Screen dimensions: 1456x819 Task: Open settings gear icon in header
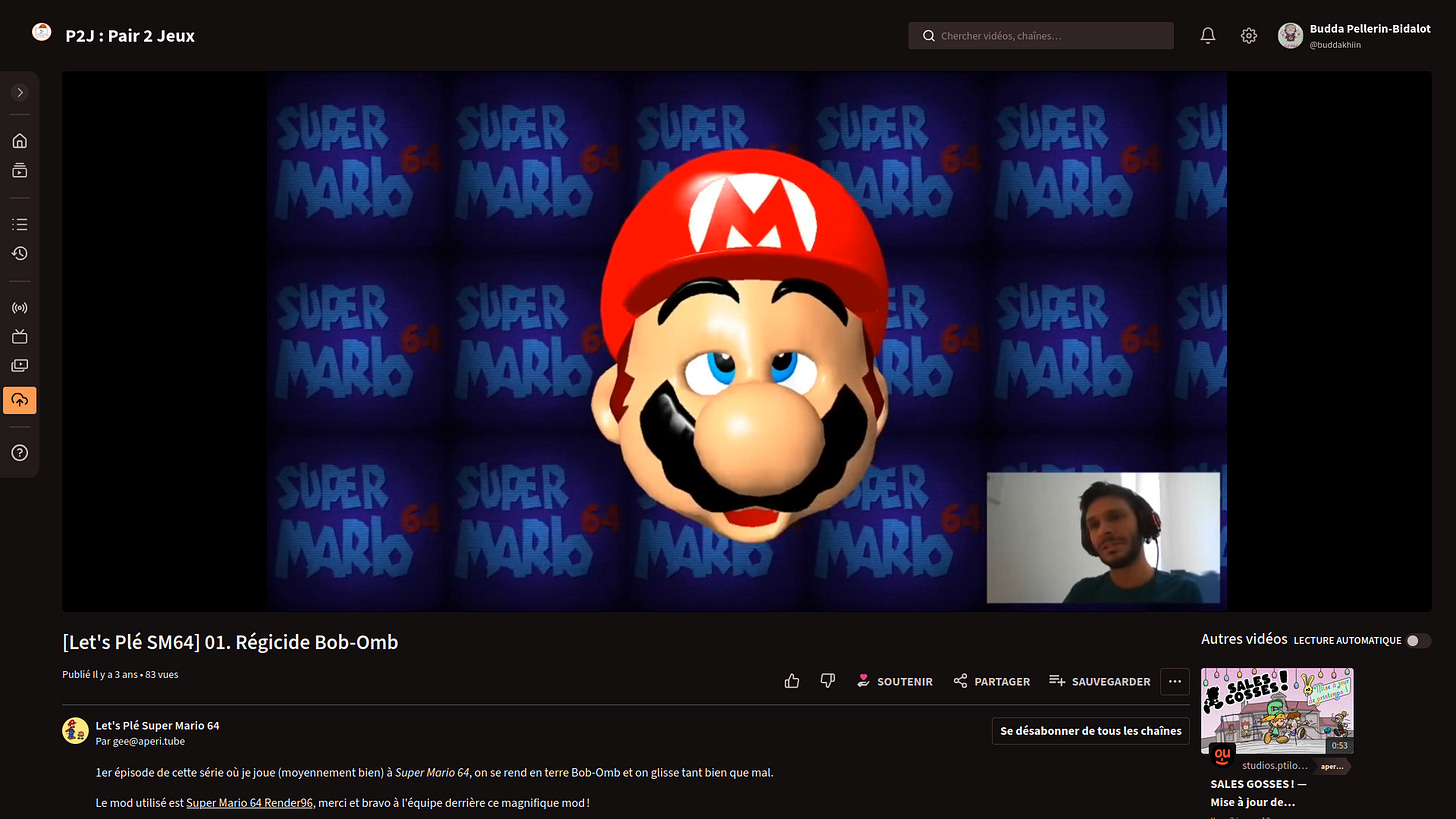1249,36
